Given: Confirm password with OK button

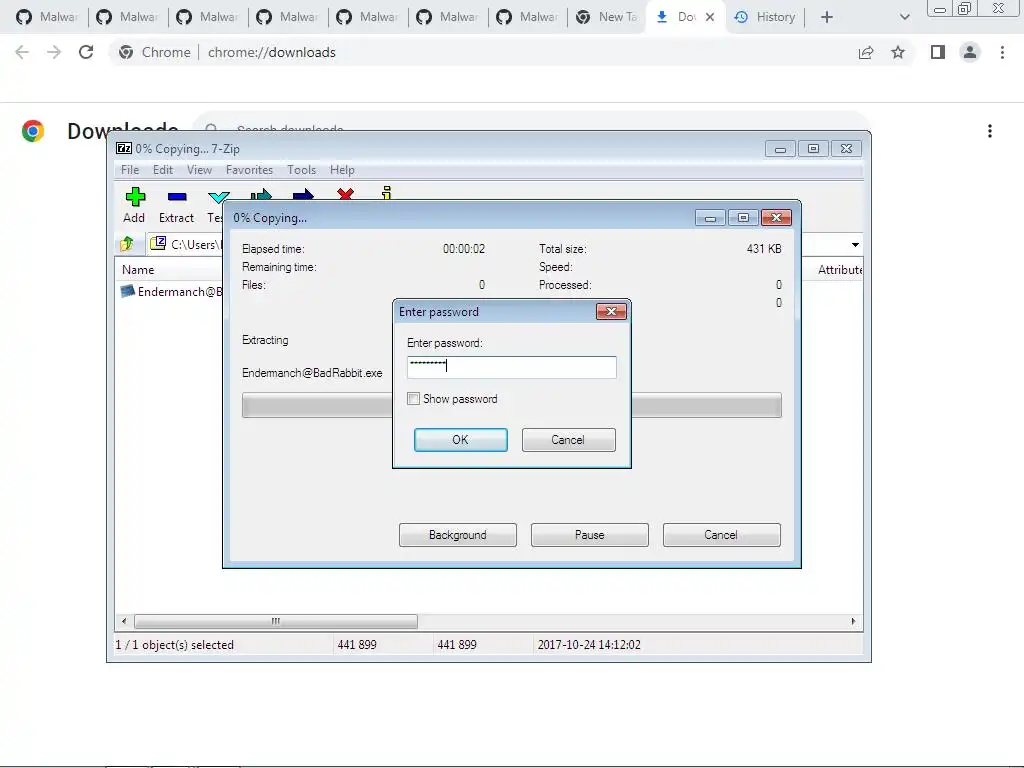Looking at the screenshot, I should point(460,440).
